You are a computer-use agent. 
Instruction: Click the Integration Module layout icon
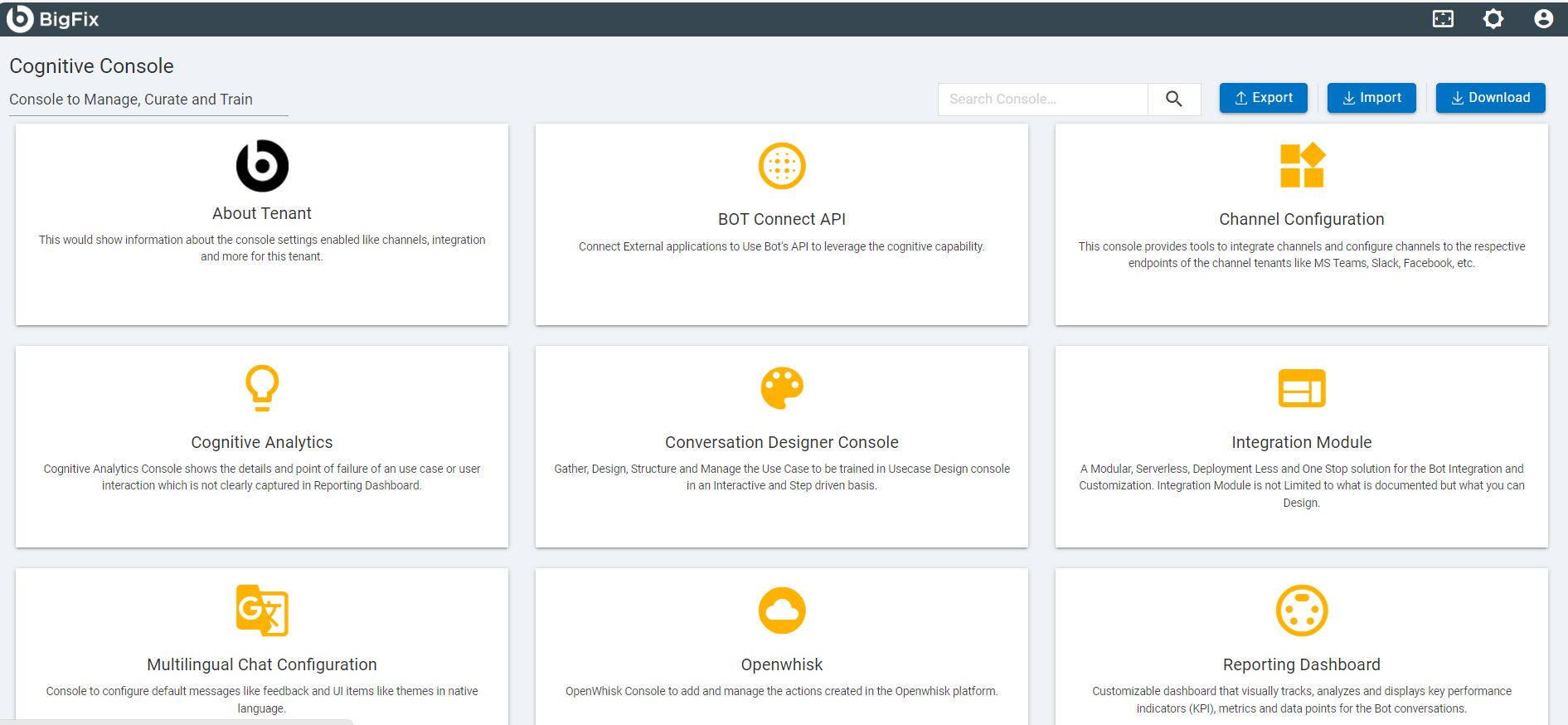[1301, 388]
